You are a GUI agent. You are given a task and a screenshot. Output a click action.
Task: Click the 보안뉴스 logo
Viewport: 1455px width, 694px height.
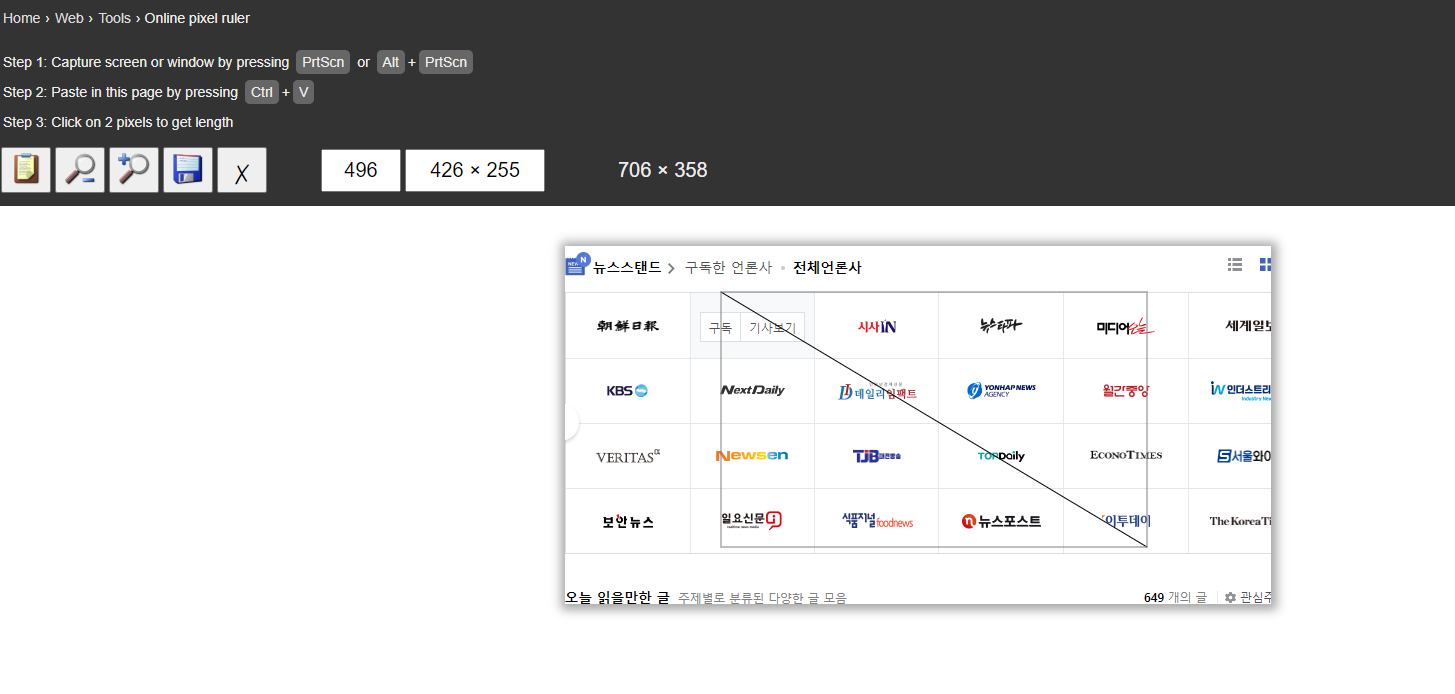coord(628,521)
